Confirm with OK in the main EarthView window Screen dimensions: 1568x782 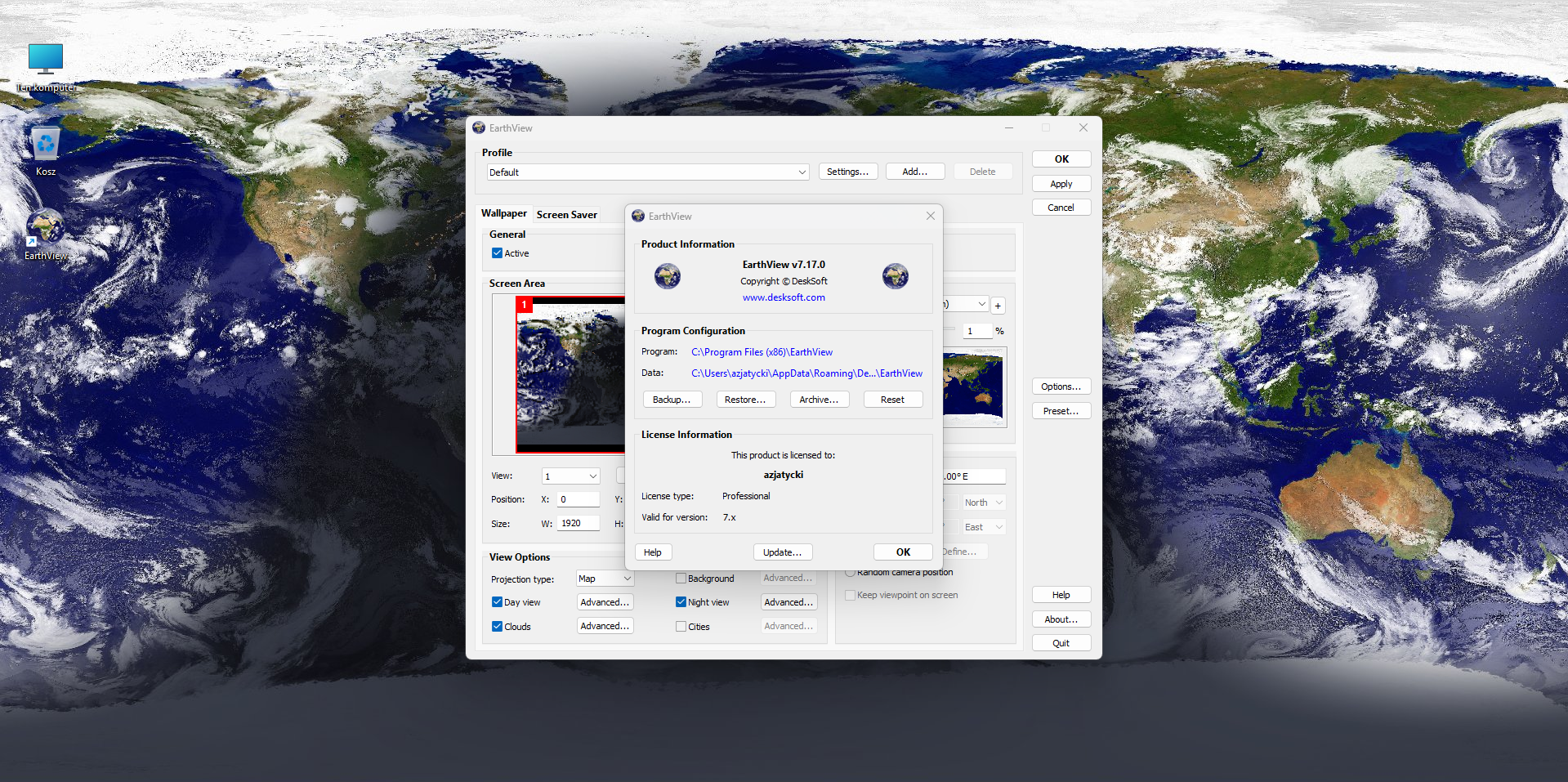(1061, 159)
